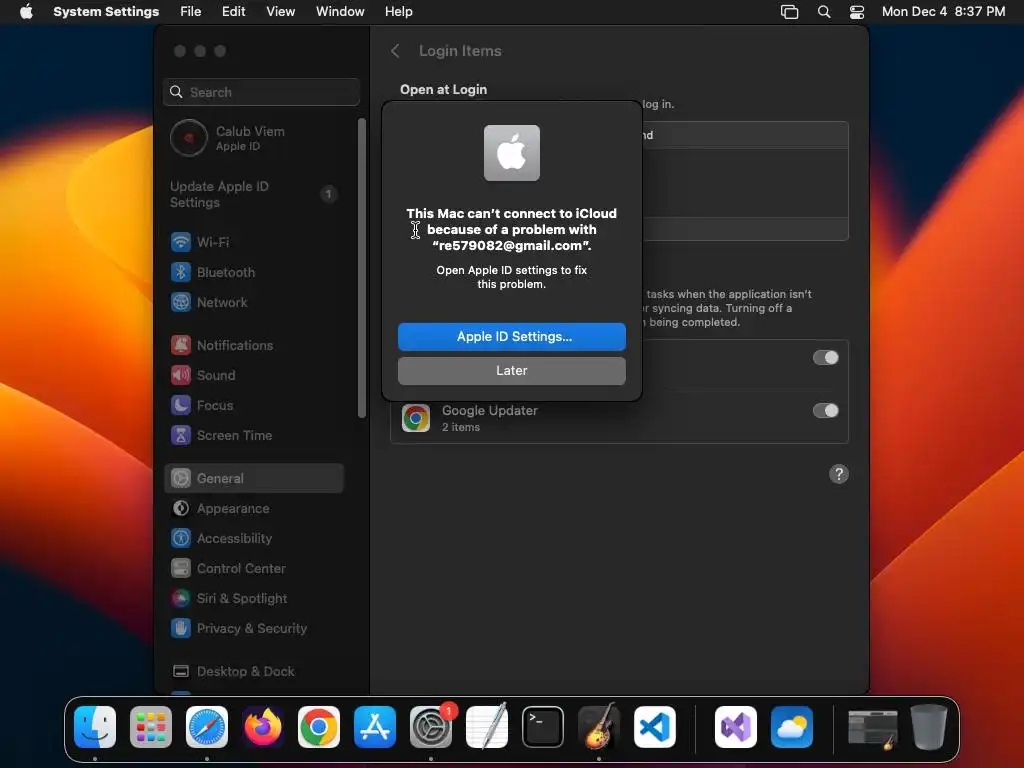The image size is (1024, 768).
Task: Toggle the Google Updater background switch
Action: (825, 411)
